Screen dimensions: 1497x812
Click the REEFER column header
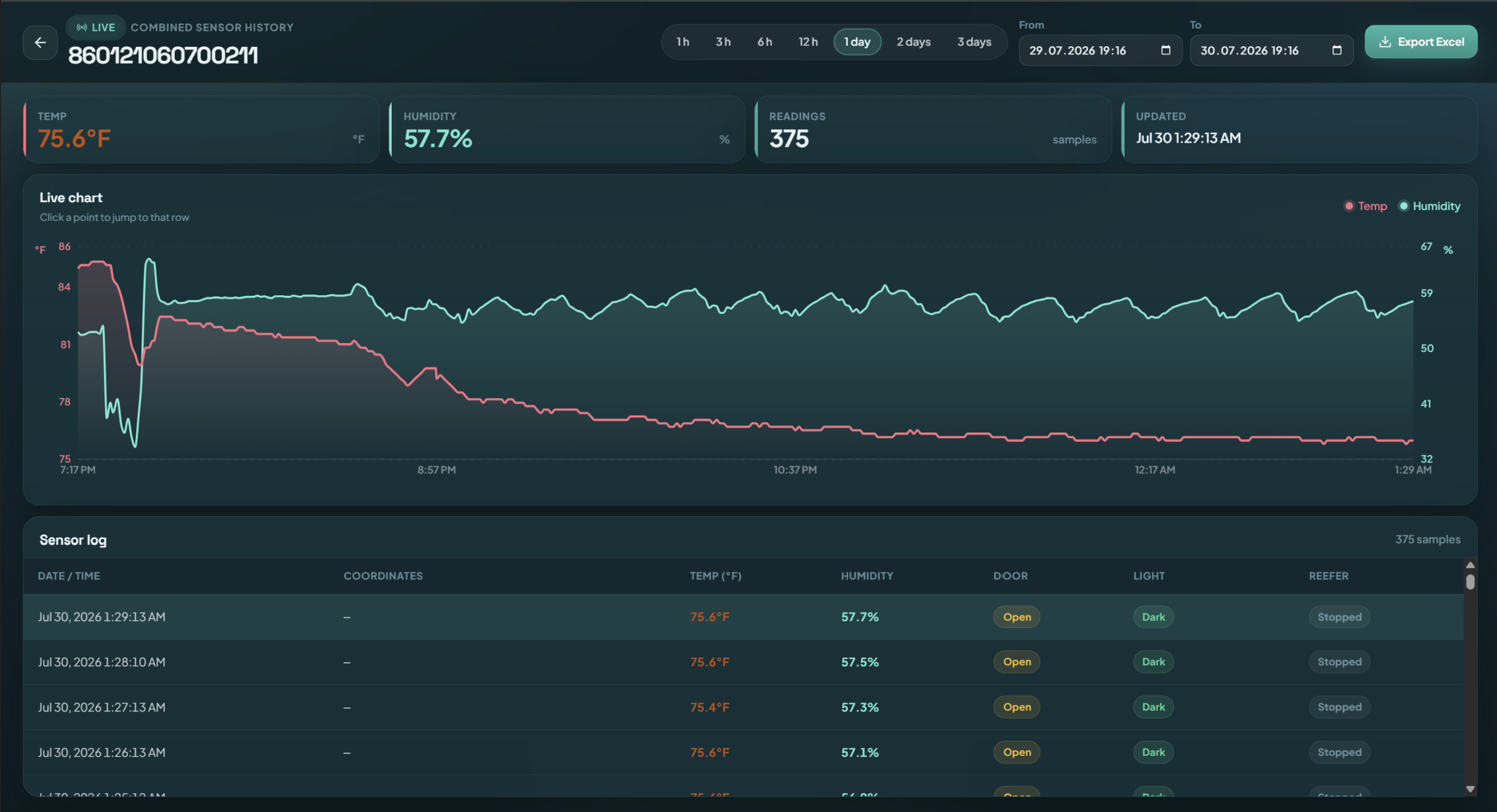click(1329, 576)
